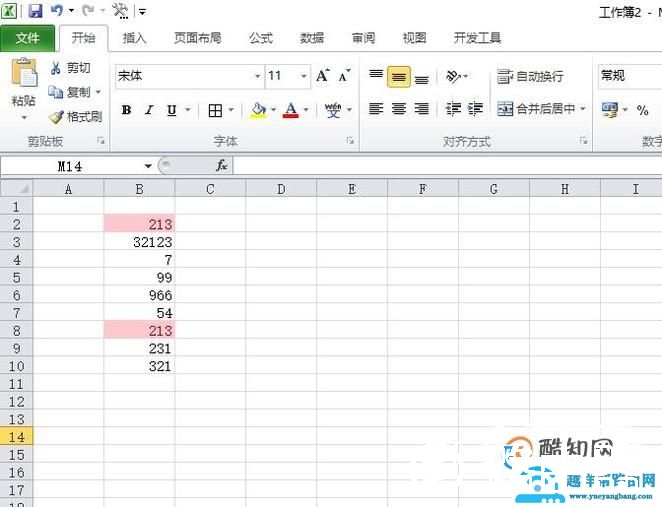
Task: Open the number format 常规 box
Action: click(x=630, y=76)
